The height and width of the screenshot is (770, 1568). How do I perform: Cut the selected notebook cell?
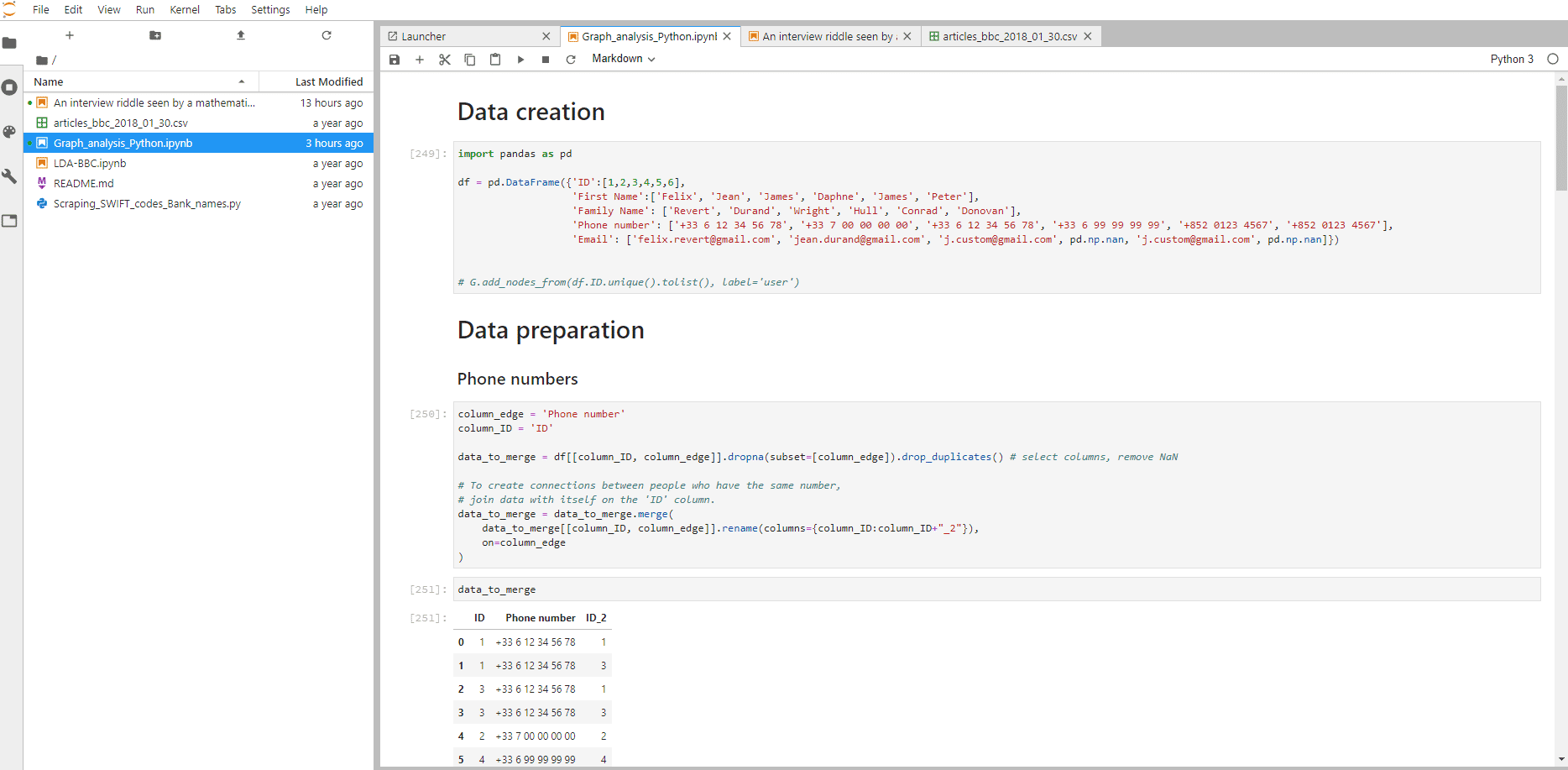pyautogui.click(x=445, y=60)
